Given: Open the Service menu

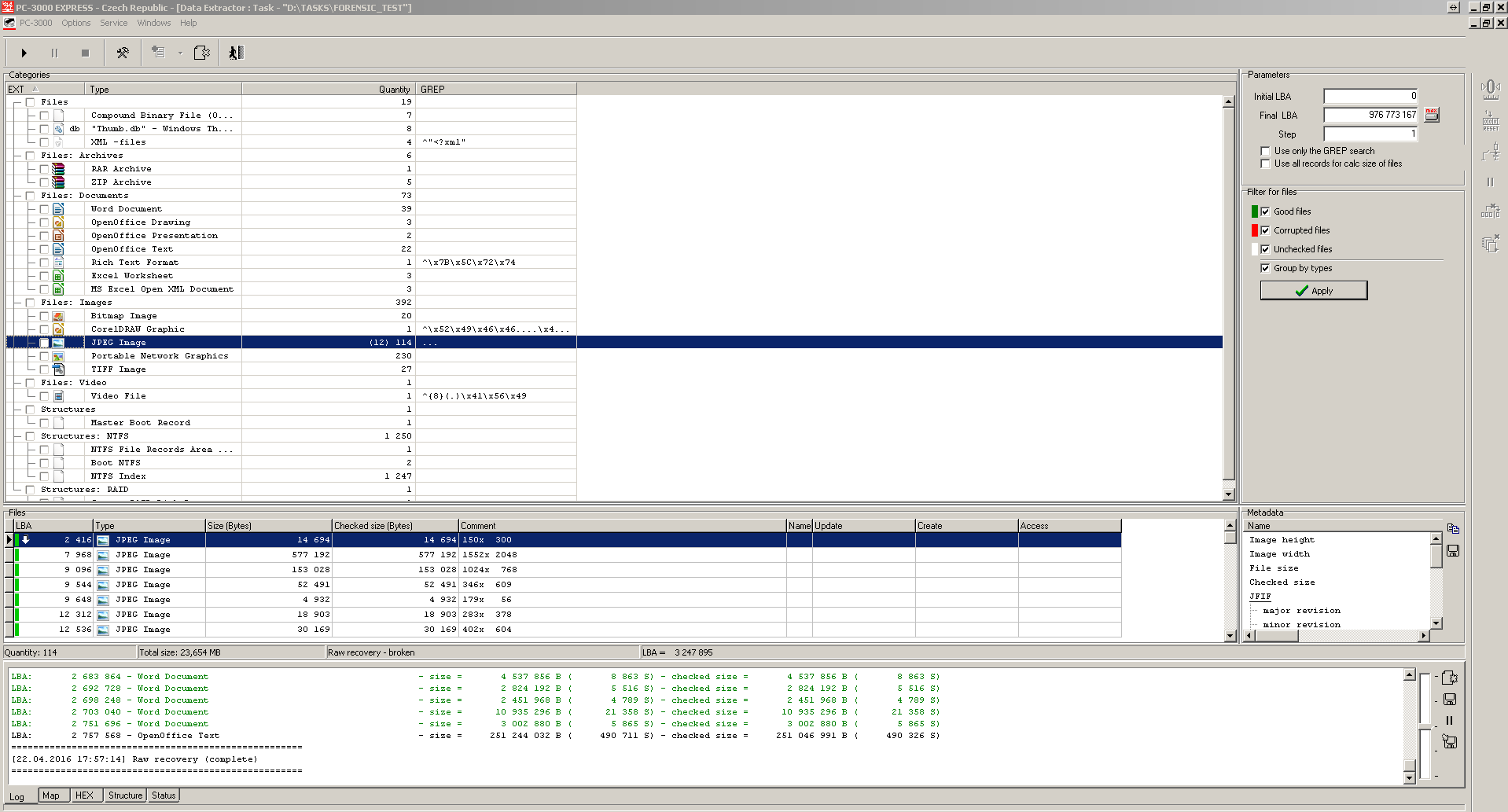Looking at the screenshot, I should click(x=113, y=23).
